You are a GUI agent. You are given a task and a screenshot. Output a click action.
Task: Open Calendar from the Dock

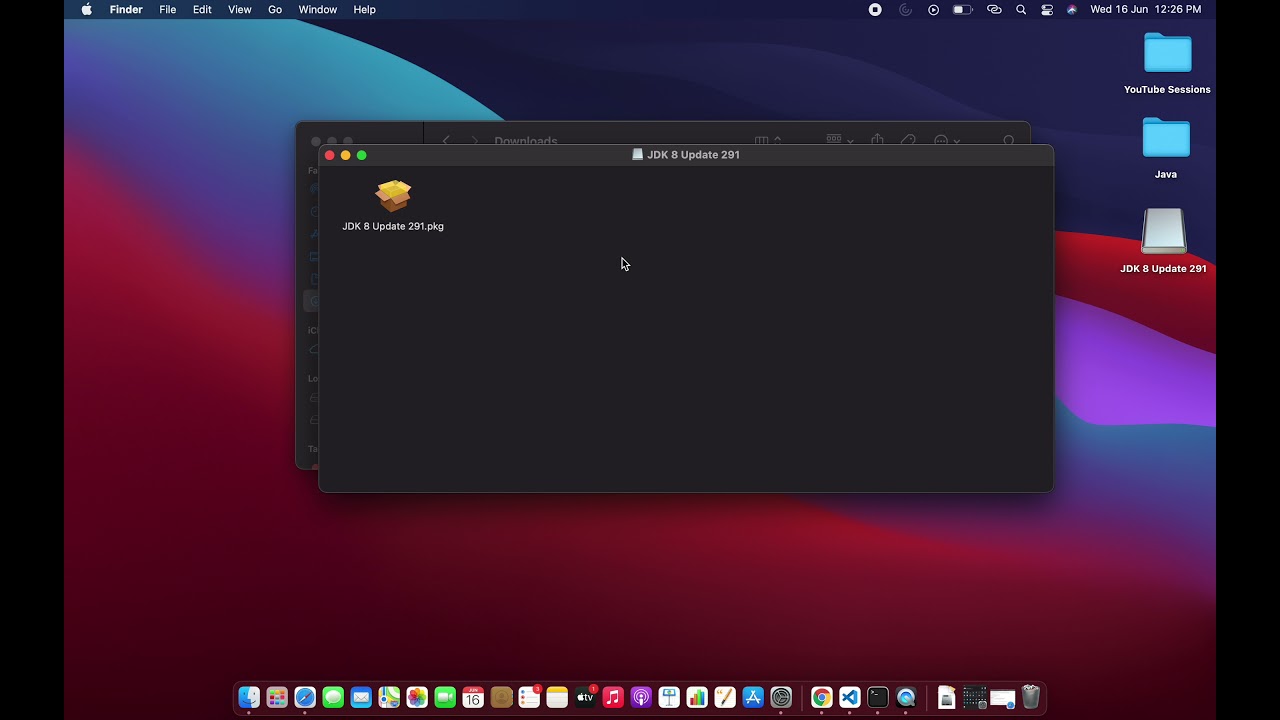click(473, 697)
